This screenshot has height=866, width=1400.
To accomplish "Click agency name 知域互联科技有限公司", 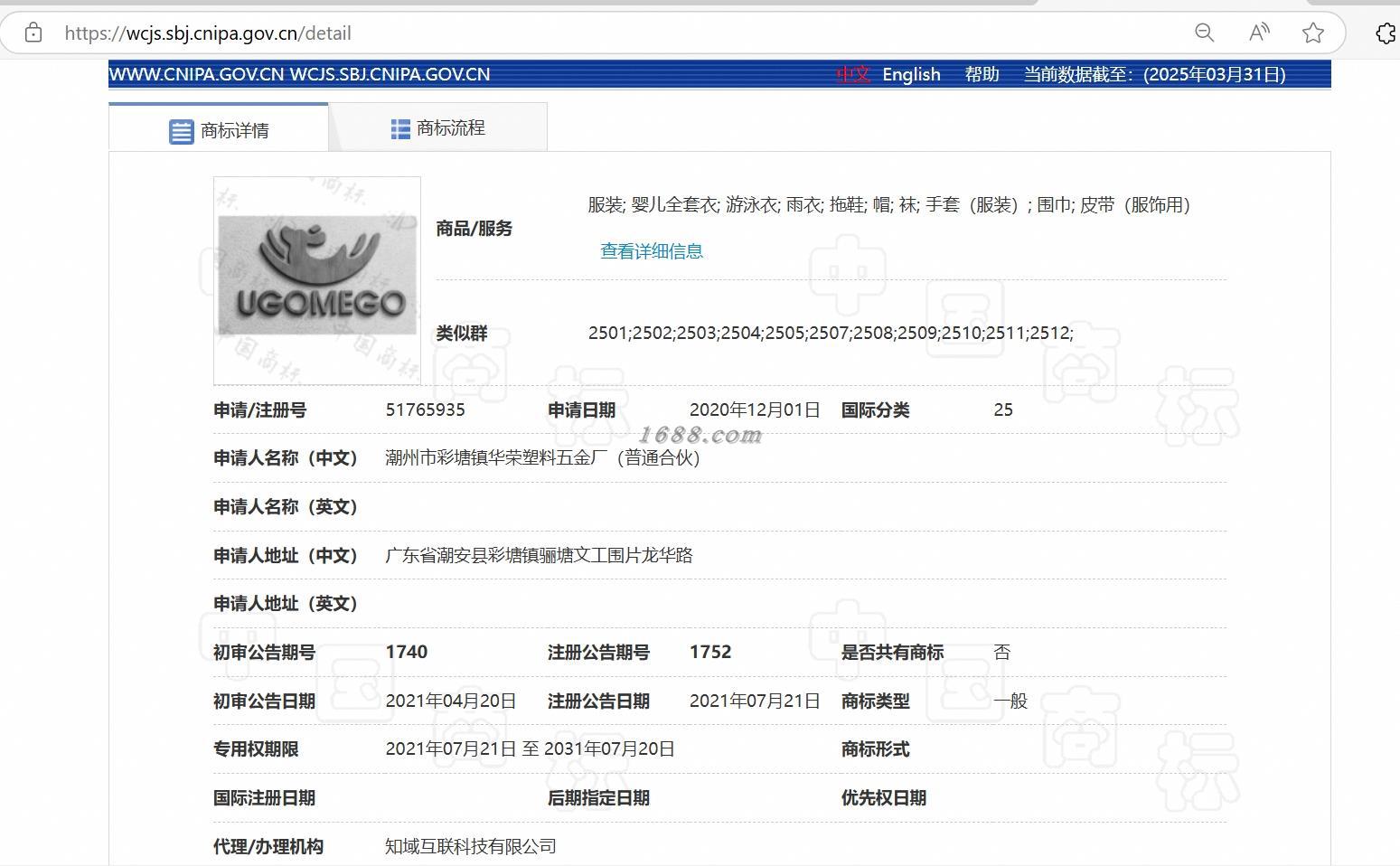I will [471, 846].
